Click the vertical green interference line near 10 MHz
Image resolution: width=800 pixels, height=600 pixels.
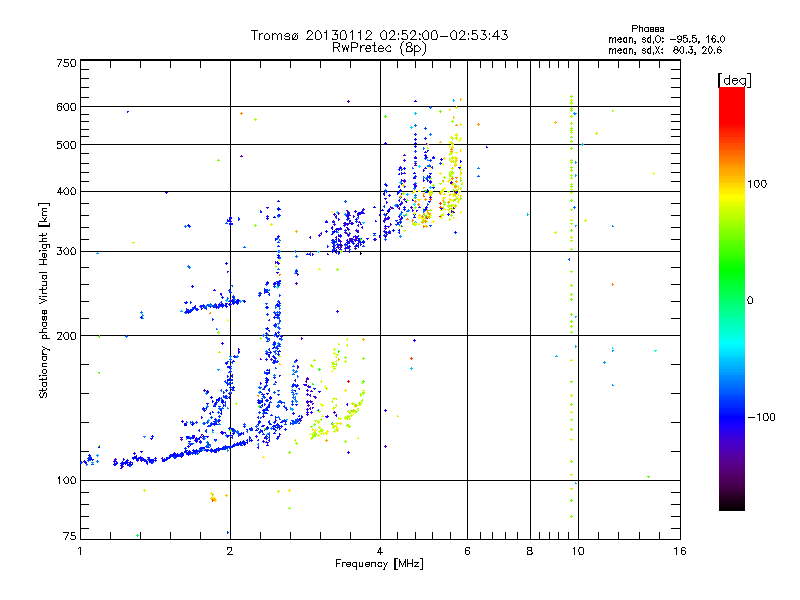(x=571, y=306)
